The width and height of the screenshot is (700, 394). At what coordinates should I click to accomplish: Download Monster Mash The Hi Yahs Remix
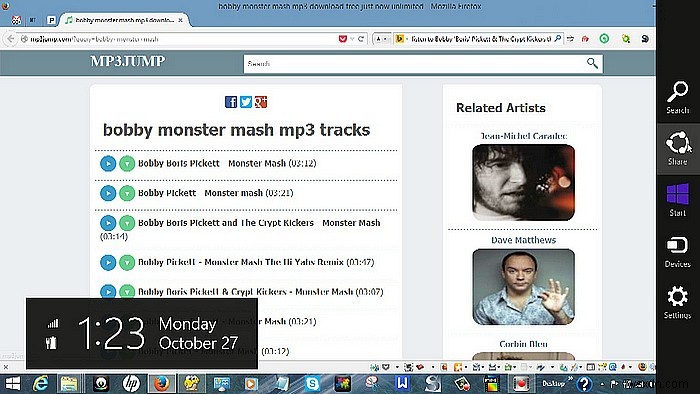[127, 262]
